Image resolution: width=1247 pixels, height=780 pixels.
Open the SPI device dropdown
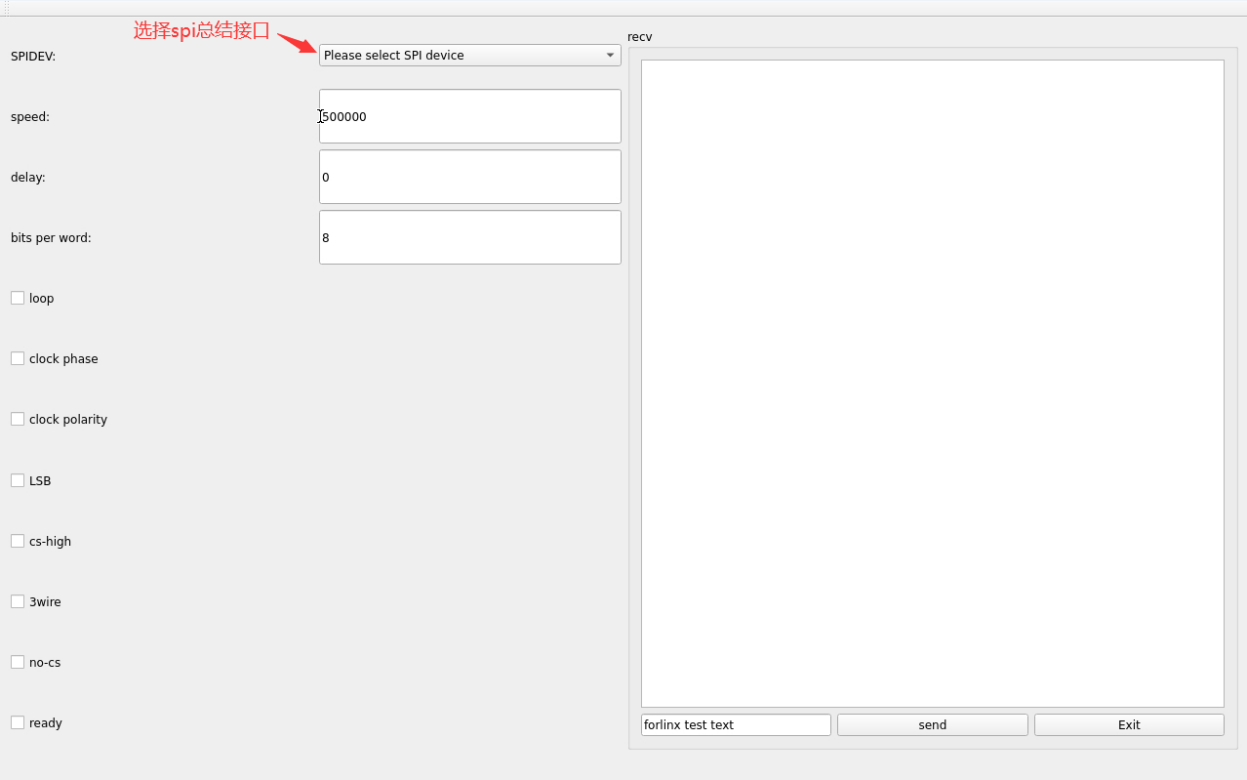pyautogui.click(x=460, y=55)
